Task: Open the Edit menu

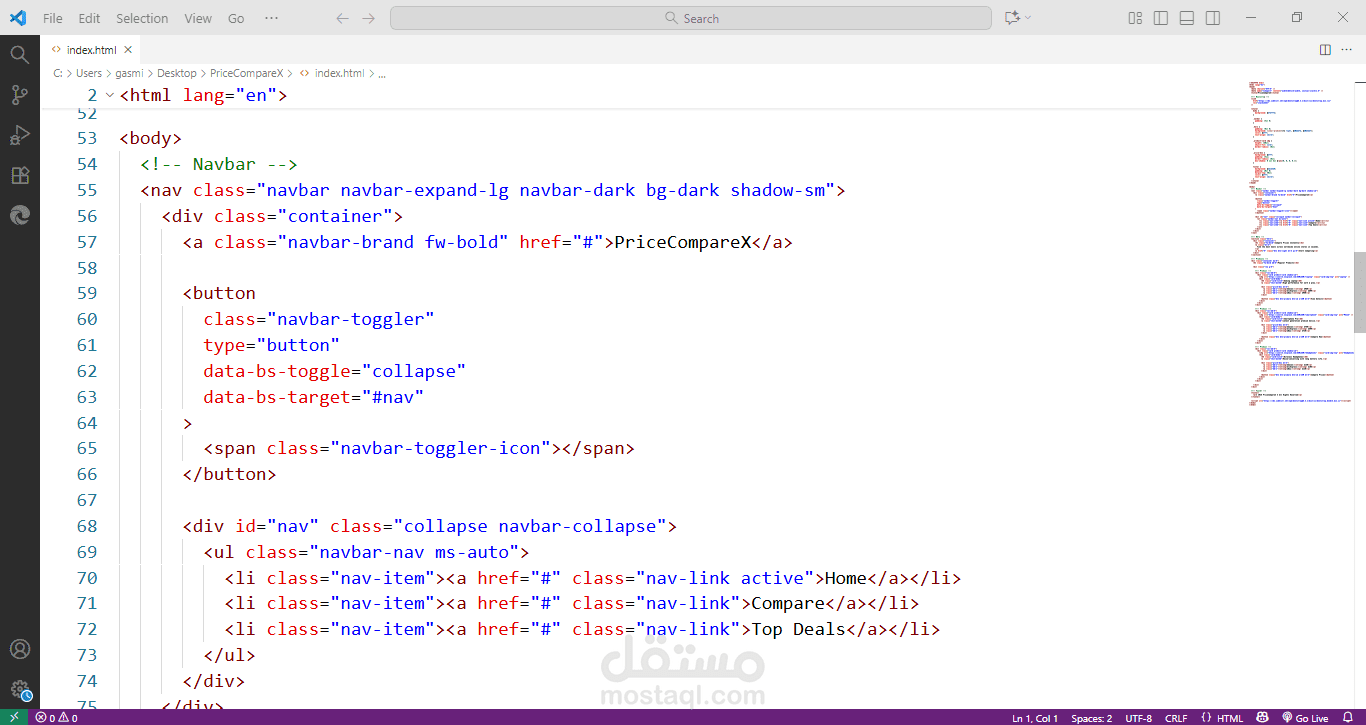Action: [x=89, y=18]
